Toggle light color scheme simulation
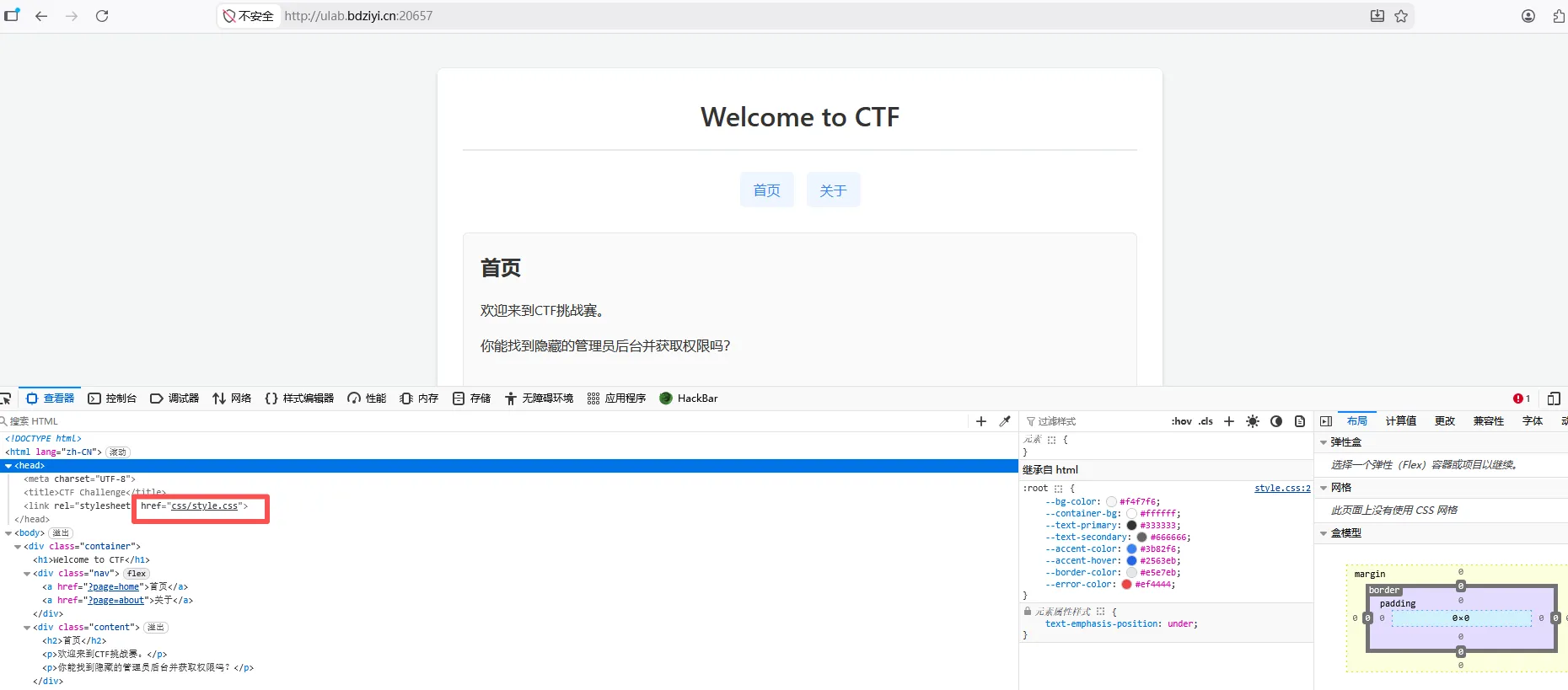This screenshot has height=690, width=1568. [1253, 421]
